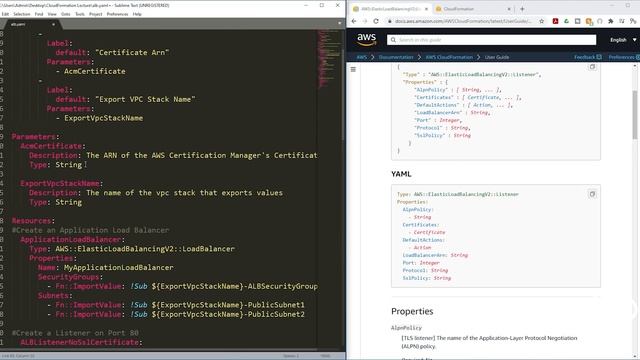Reload the AWS docs page

(x=376, y=21)
